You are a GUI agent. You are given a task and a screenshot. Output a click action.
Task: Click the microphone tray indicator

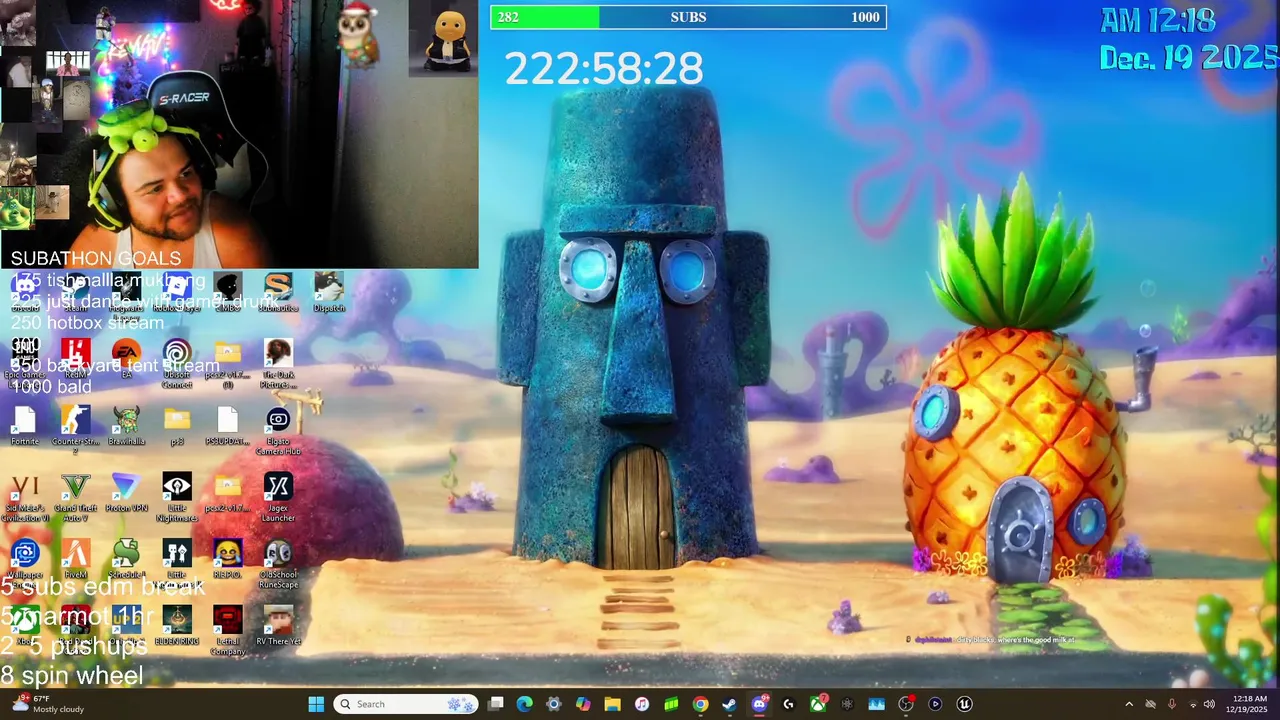pyautogui.click(x=1171, y=704)
